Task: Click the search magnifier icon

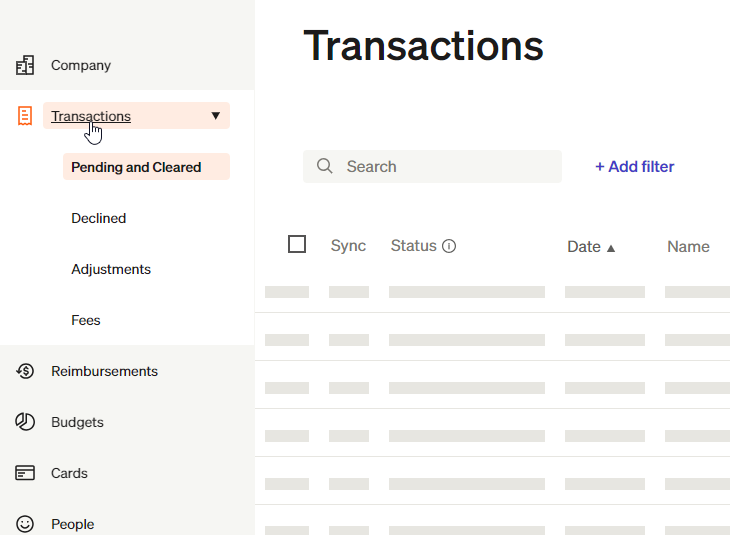Action: [325, 166]
